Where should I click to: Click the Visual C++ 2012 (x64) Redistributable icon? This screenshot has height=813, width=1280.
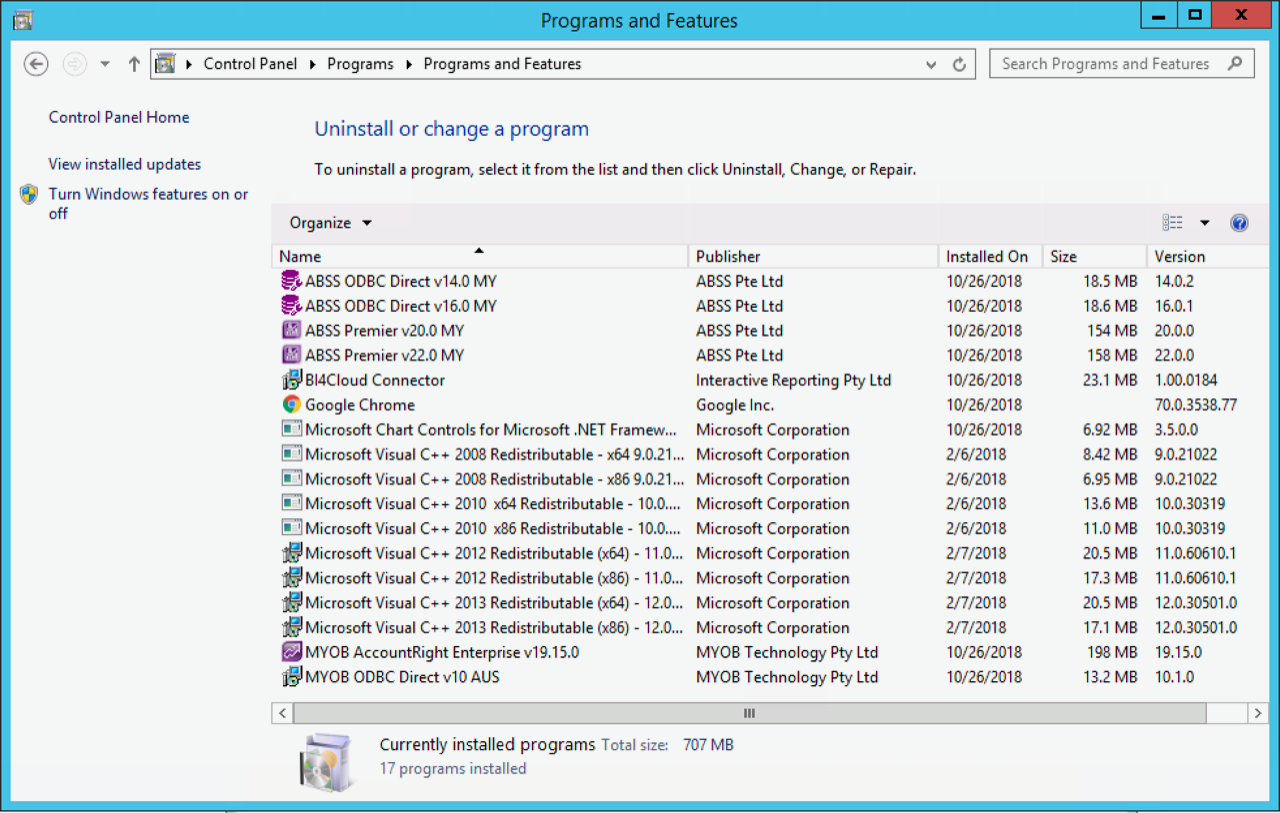291,553
